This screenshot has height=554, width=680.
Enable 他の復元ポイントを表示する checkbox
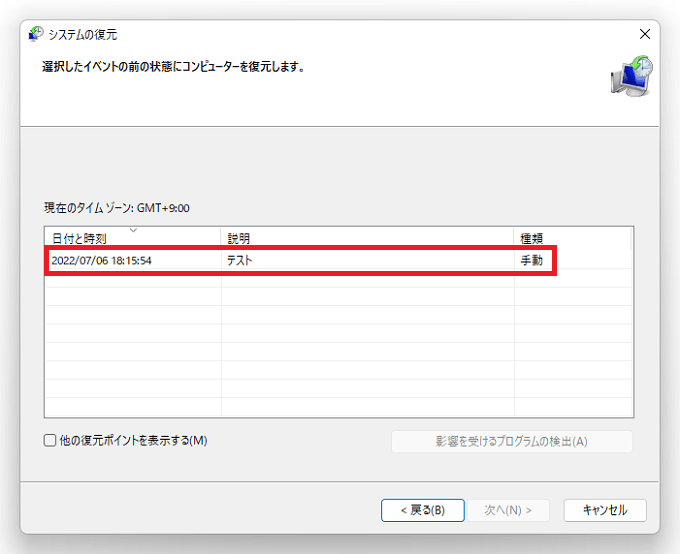click(50, 440)
